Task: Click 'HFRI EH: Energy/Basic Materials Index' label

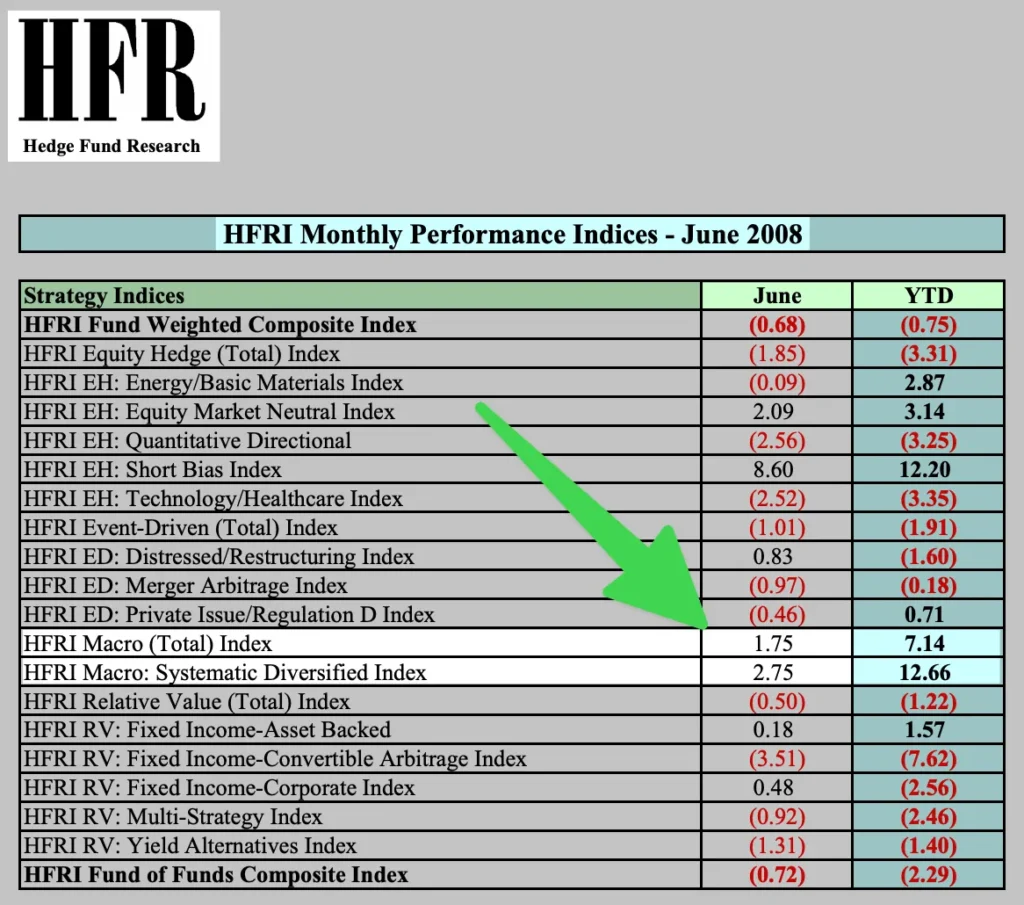Action: click(x=213, y=383)
